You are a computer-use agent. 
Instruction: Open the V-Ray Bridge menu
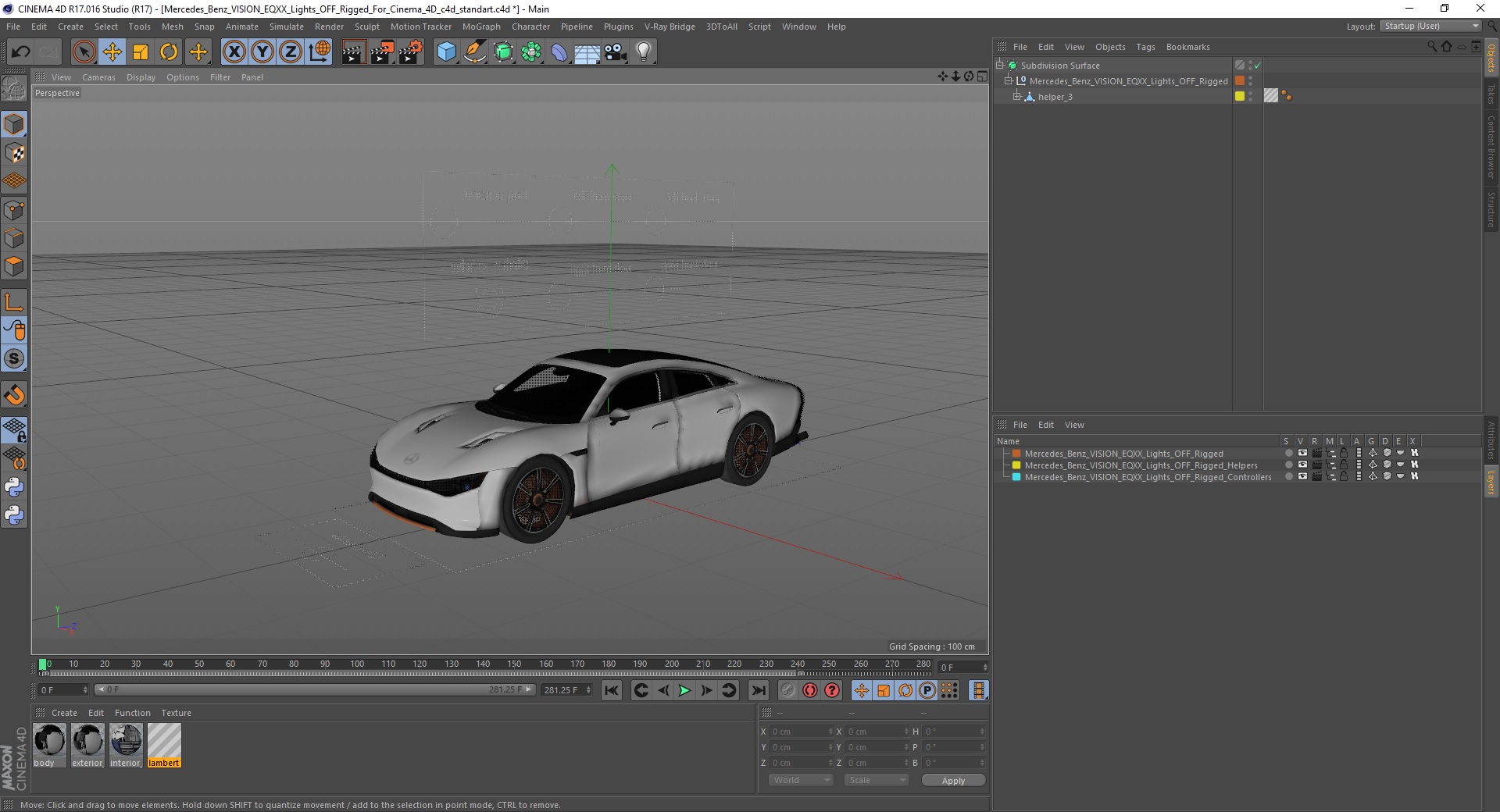[670, 27]
